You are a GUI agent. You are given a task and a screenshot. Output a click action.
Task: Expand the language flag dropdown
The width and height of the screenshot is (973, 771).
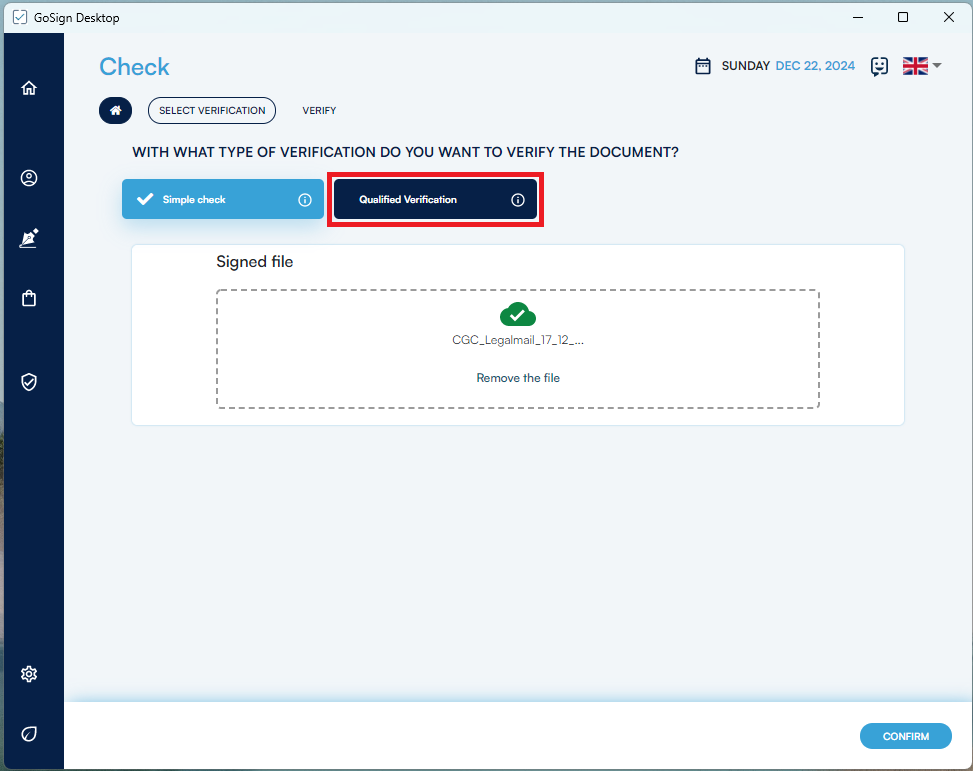pos(922,66)
